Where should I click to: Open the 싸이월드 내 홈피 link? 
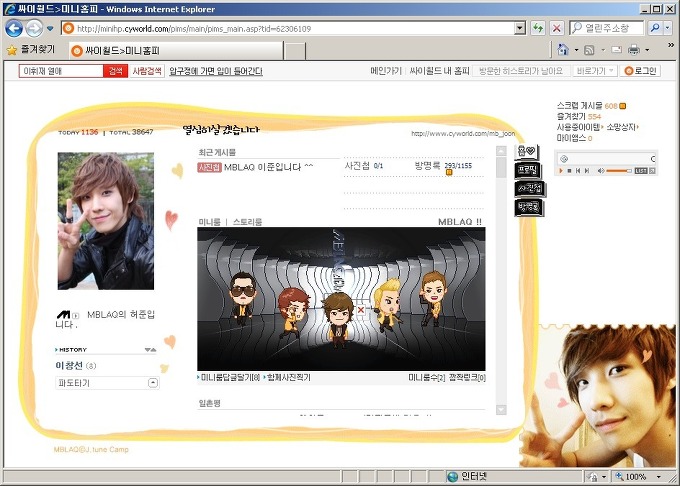tap(439, 71)
